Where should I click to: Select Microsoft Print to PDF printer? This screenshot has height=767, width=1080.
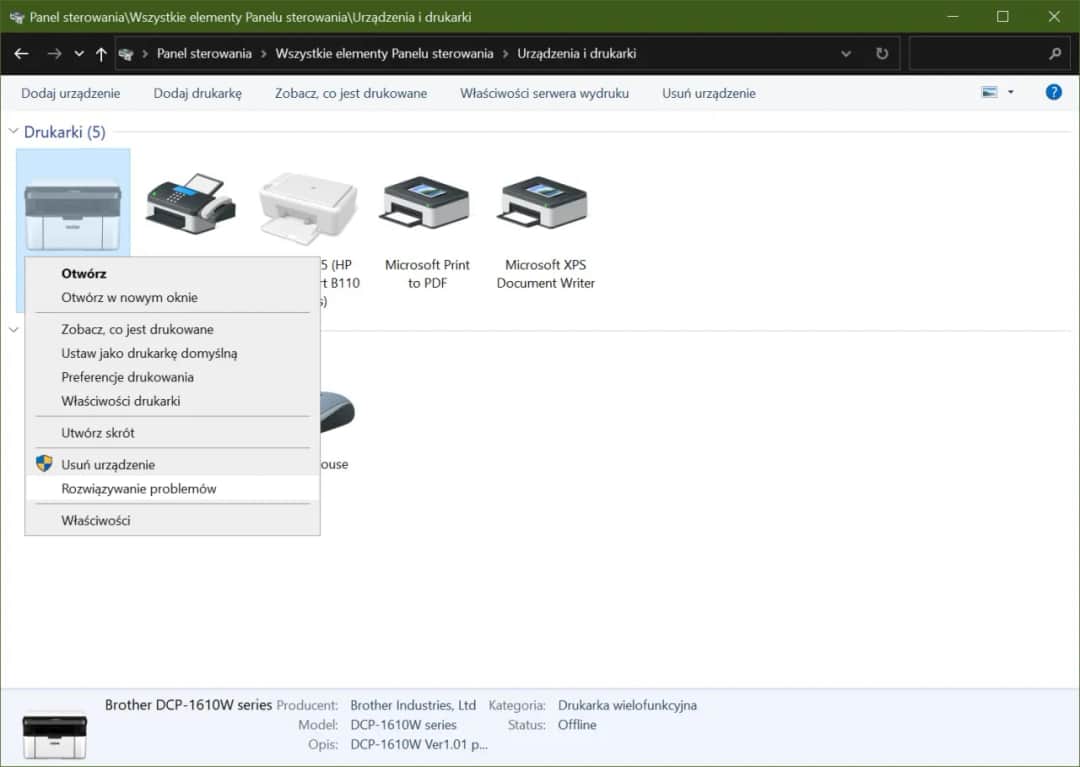tap(427, 205)
